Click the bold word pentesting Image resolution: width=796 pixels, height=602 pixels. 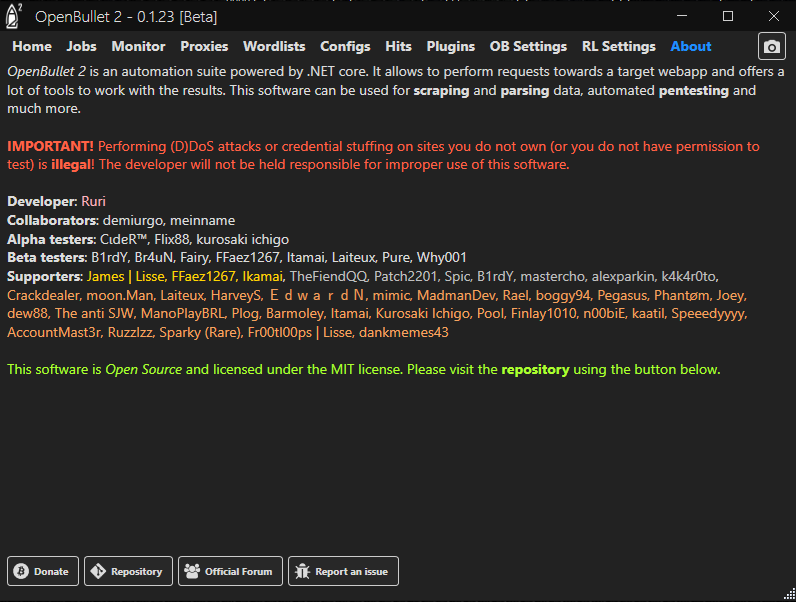pyautogui.click(x=693, y=91)
